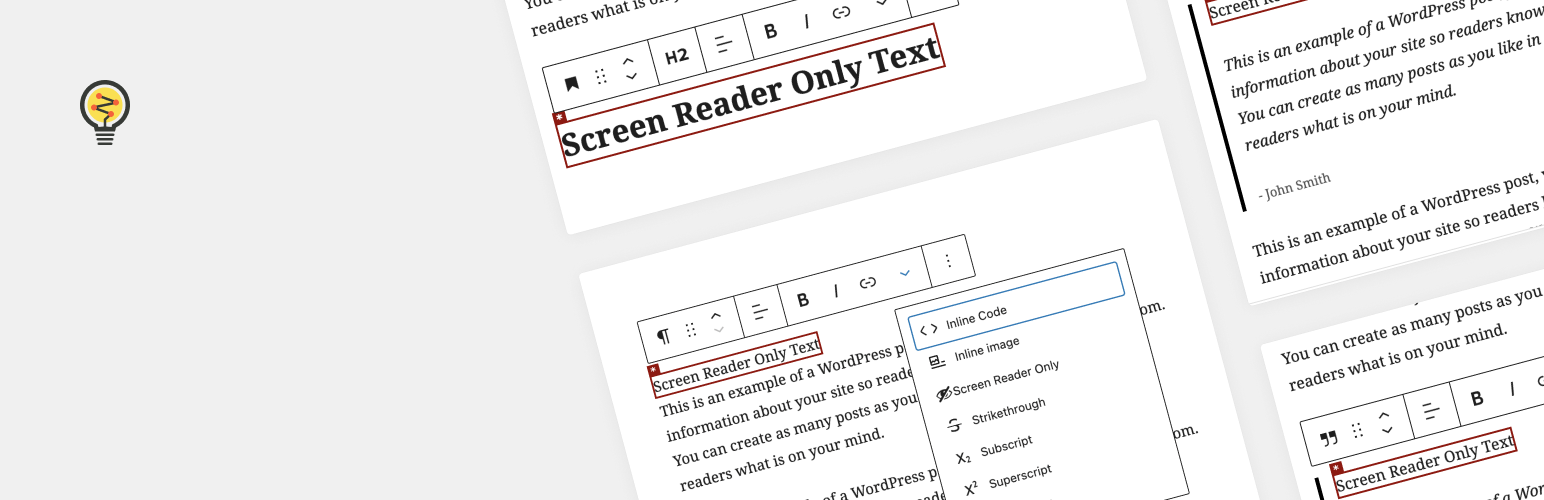This screenshot has height=500, width=1544.
Task: Click the drag handle in paragraph toolbar
Action: [x=691, y=329]
